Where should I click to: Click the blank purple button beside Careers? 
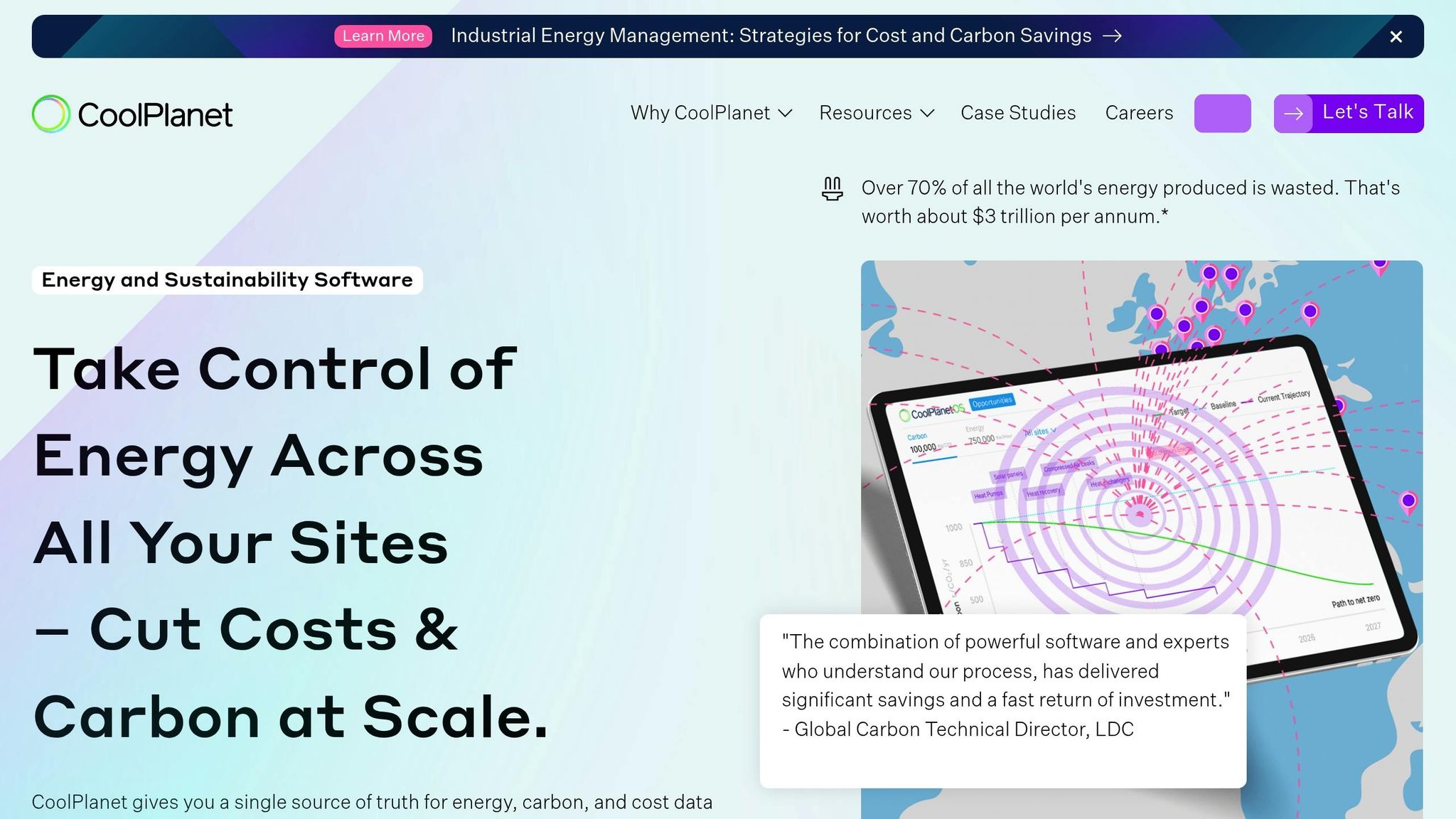1222,114
